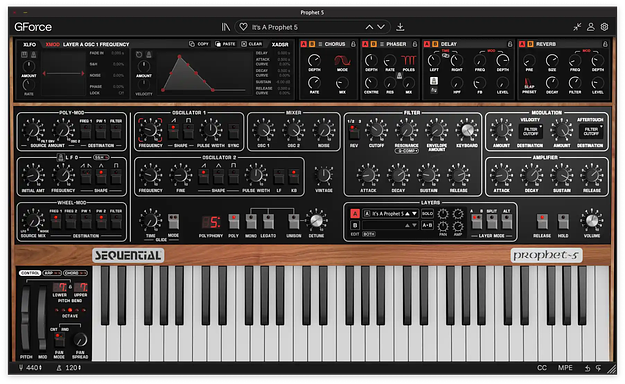Click the A+B button in Layers

427,225
